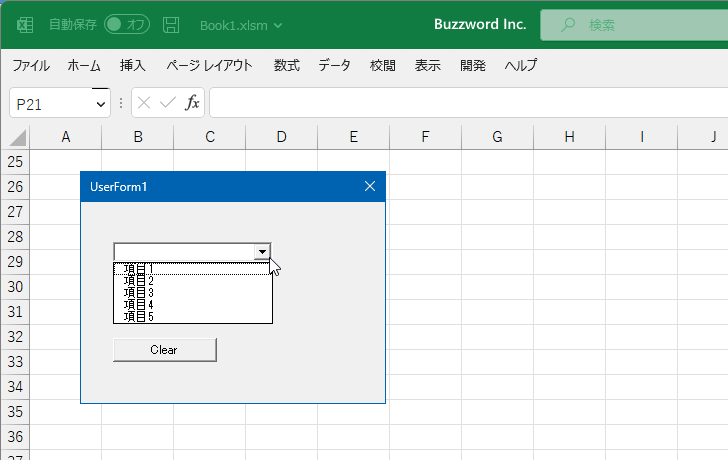Click the save floppy disk icon
Screen dimensions: 728x460
click(171, 25)
